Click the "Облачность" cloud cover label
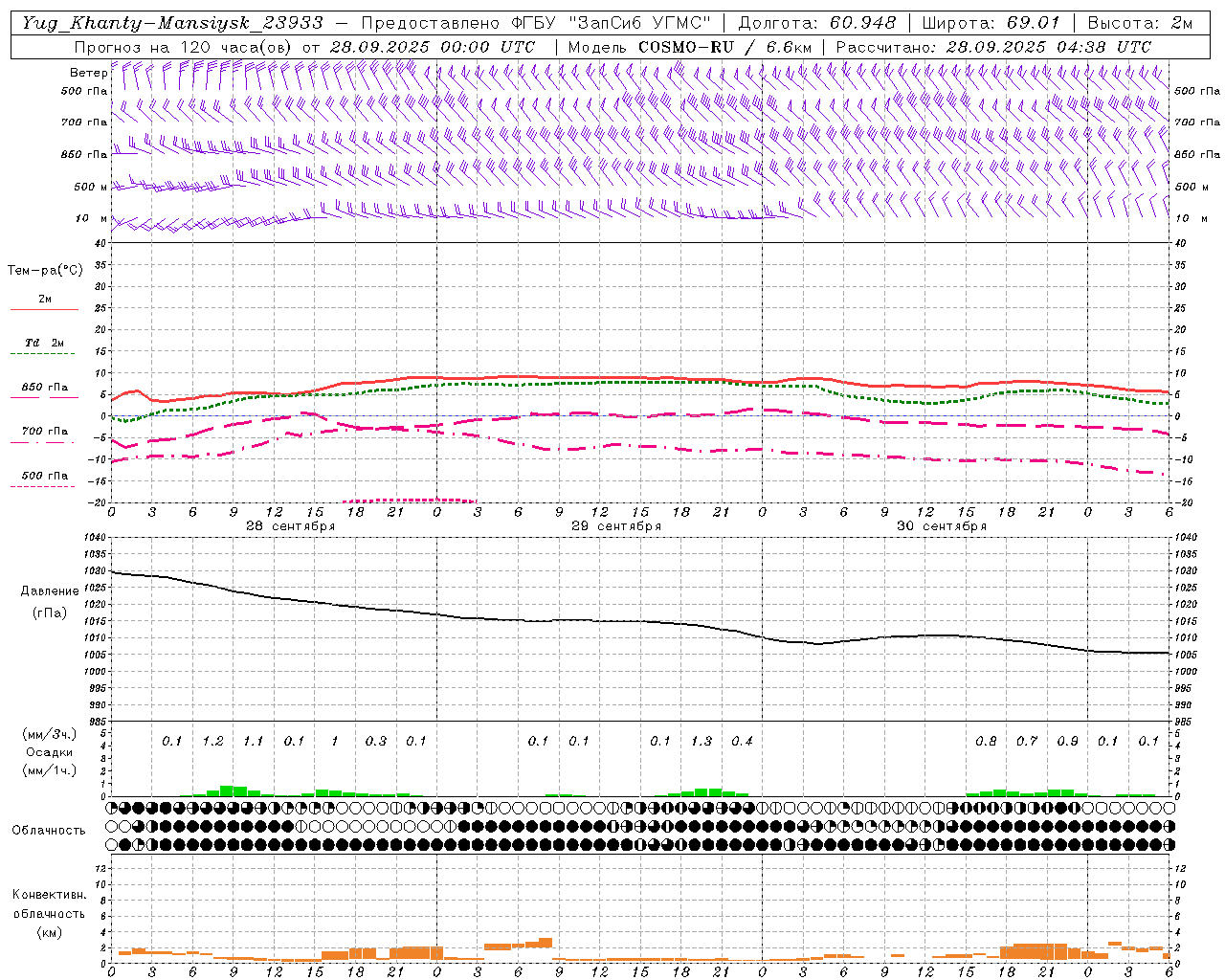 49,831
